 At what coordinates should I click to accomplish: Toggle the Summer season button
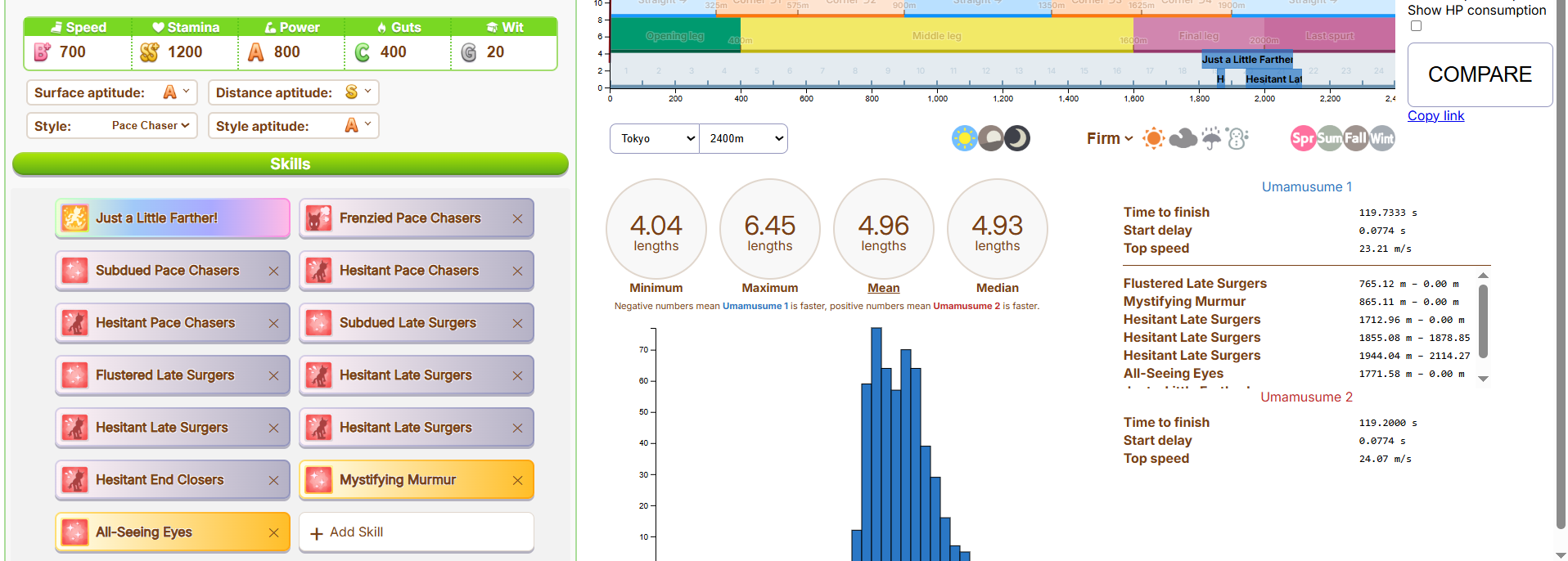[1329, 138]
